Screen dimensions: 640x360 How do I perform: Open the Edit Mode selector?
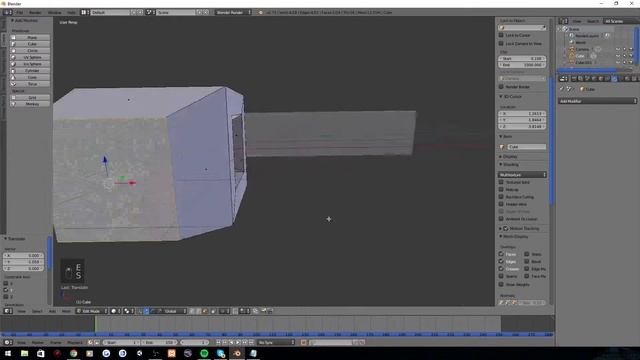(92, 311)
